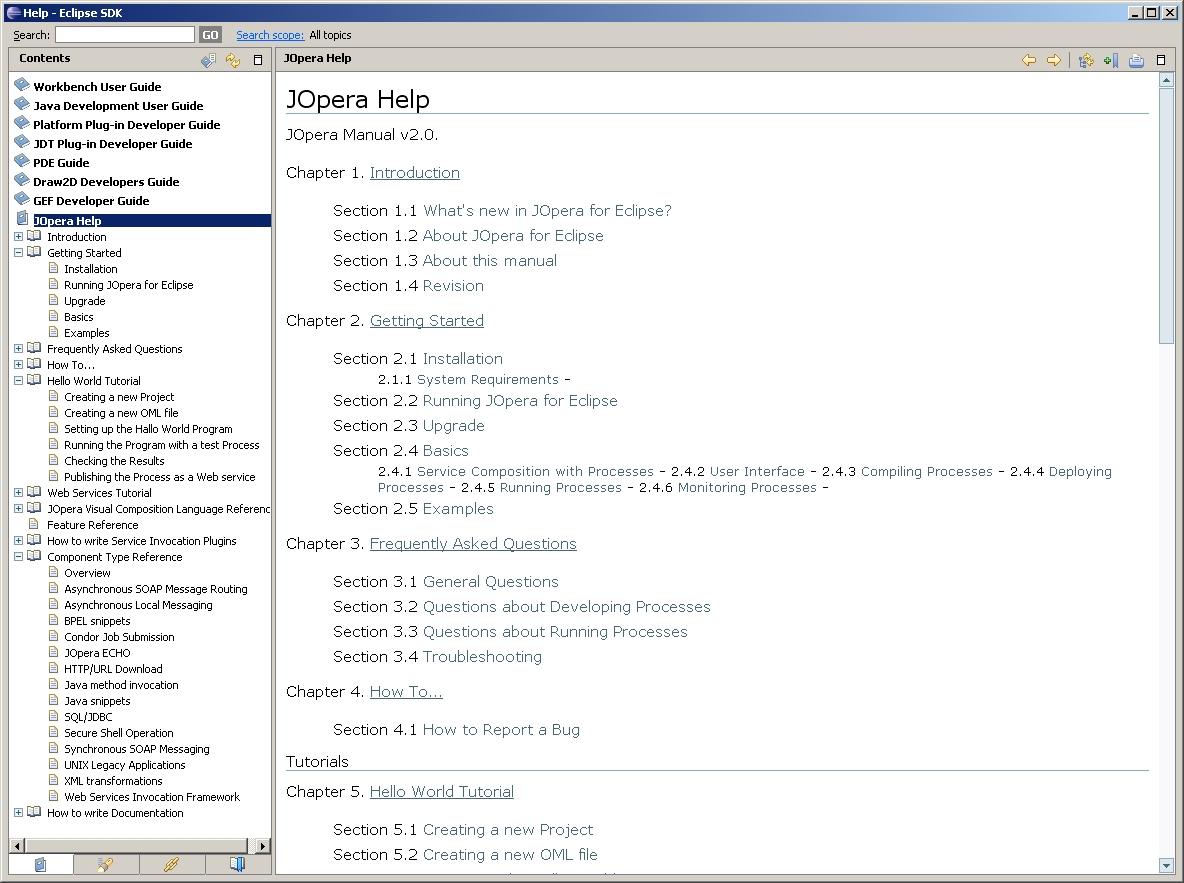This screenshot has height=883, width=1184.
Task: Collapse the Component Type Reference node
Action: 18,557
